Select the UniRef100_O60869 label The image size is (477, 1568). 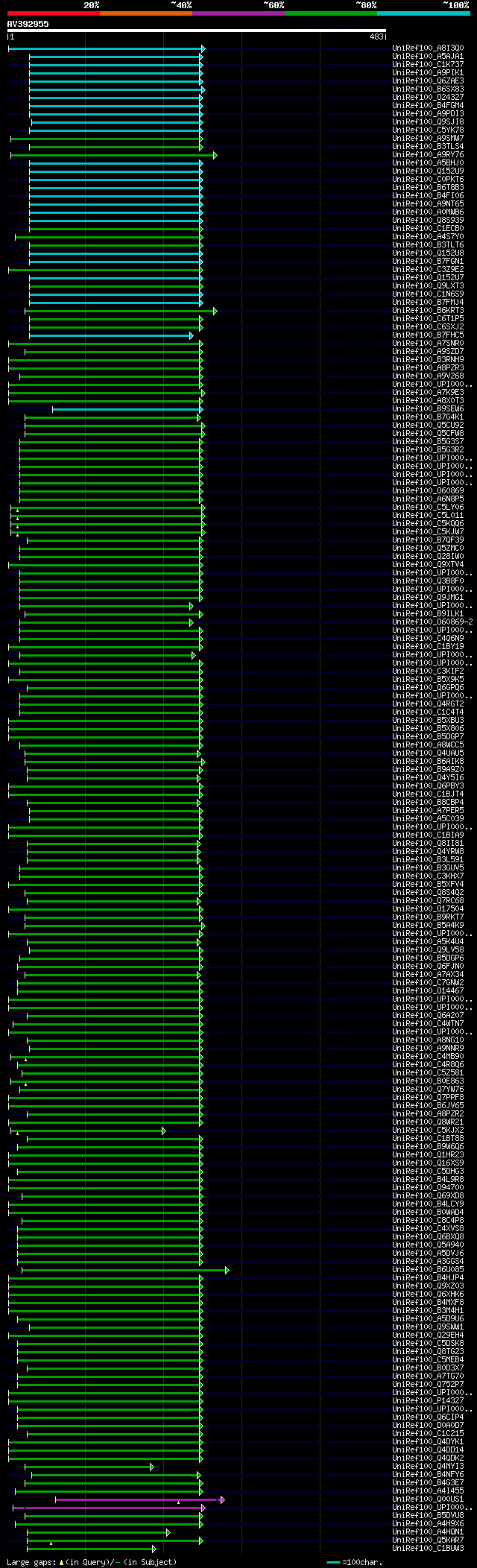coord(428,491)
